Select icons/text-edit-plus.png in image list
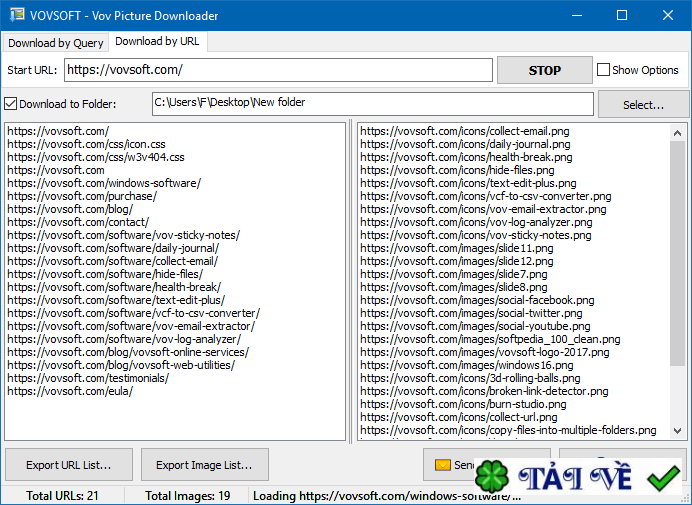Viewport: 692px width, 505px height. (x=468, y=183)
